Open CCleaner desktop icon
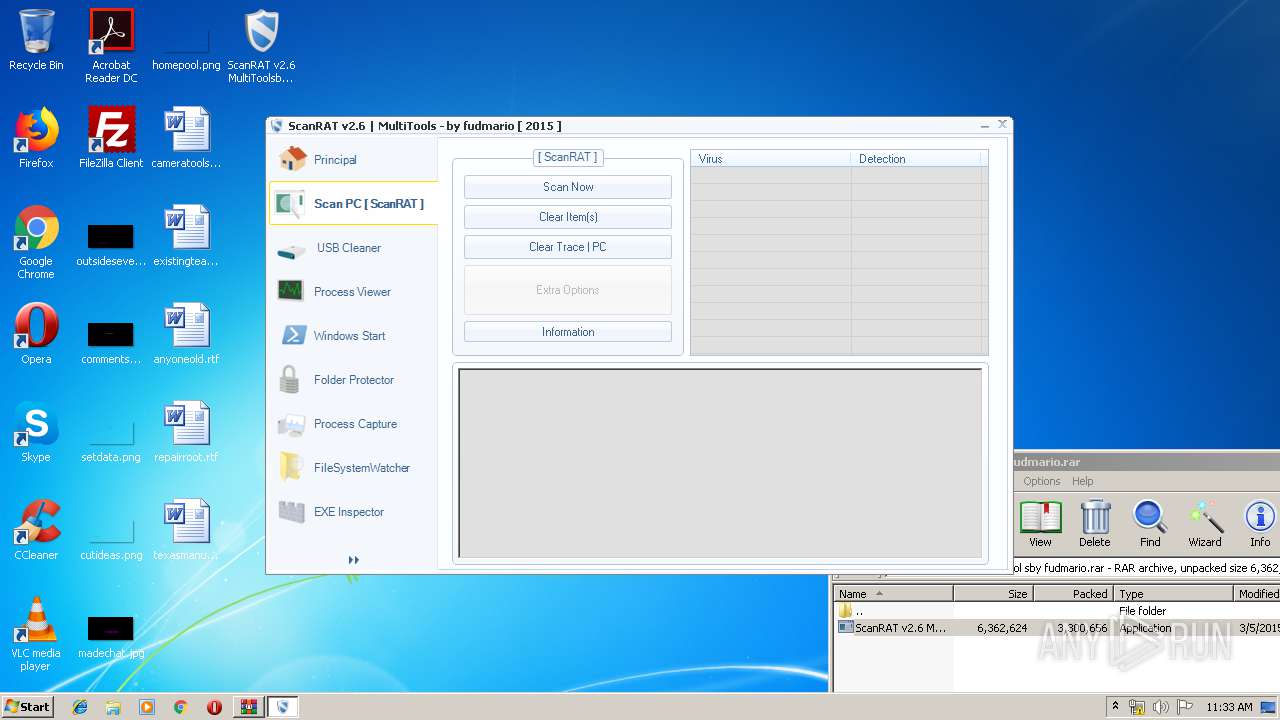Viewport: 1280px width, 720px height. [36, 530]
